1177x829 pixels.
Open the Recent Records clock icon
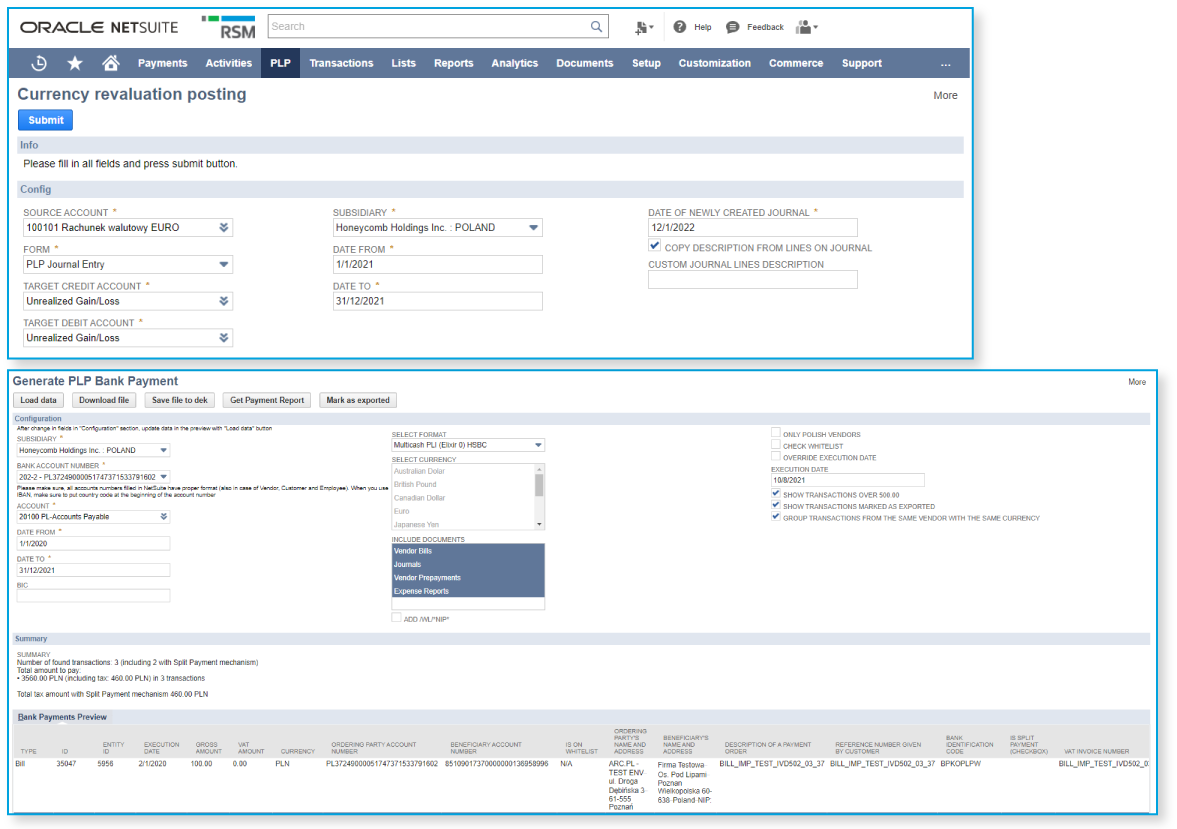click(39, 63)
